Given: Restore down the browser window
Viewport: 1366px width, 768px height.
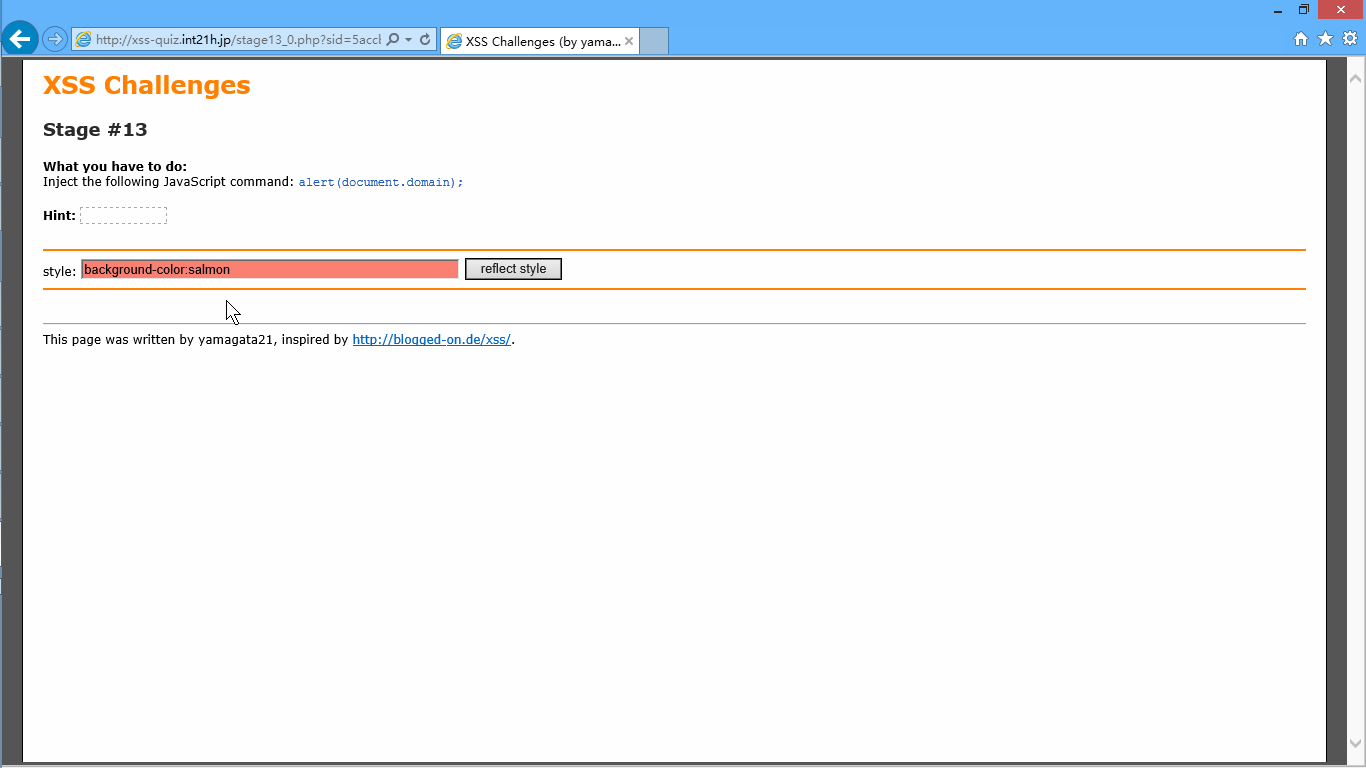Looking at the screenshot, I should (1304, 10).
